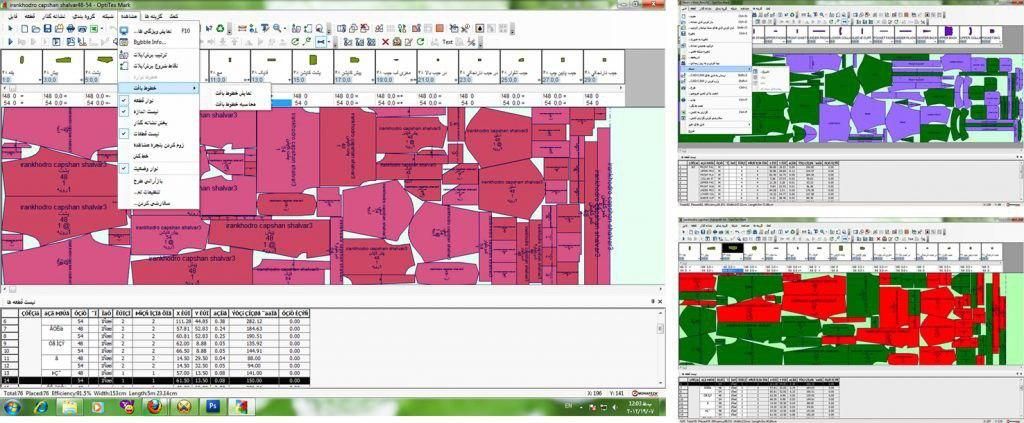
Task: Click the blue play triangle in the second toolbar row
Action: coord(10,41)
